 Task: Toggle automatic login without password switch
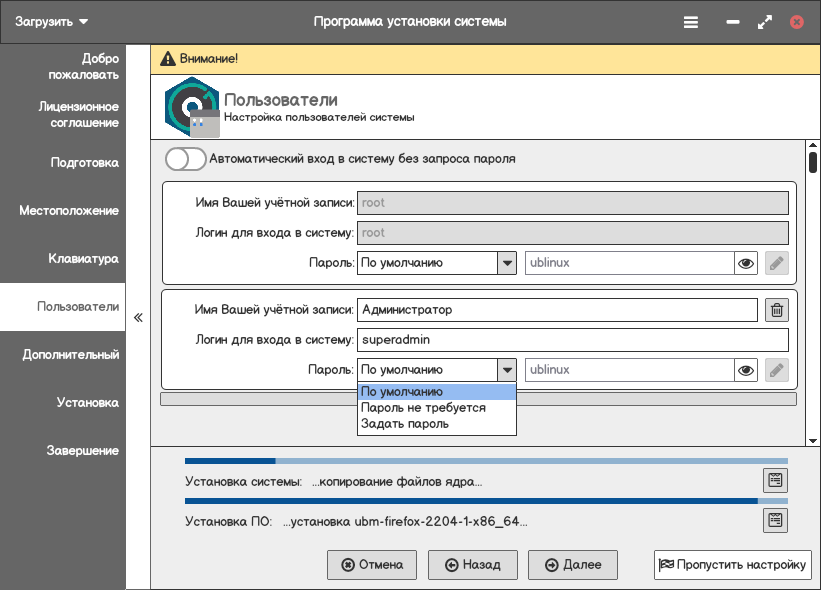pos(186,159)
